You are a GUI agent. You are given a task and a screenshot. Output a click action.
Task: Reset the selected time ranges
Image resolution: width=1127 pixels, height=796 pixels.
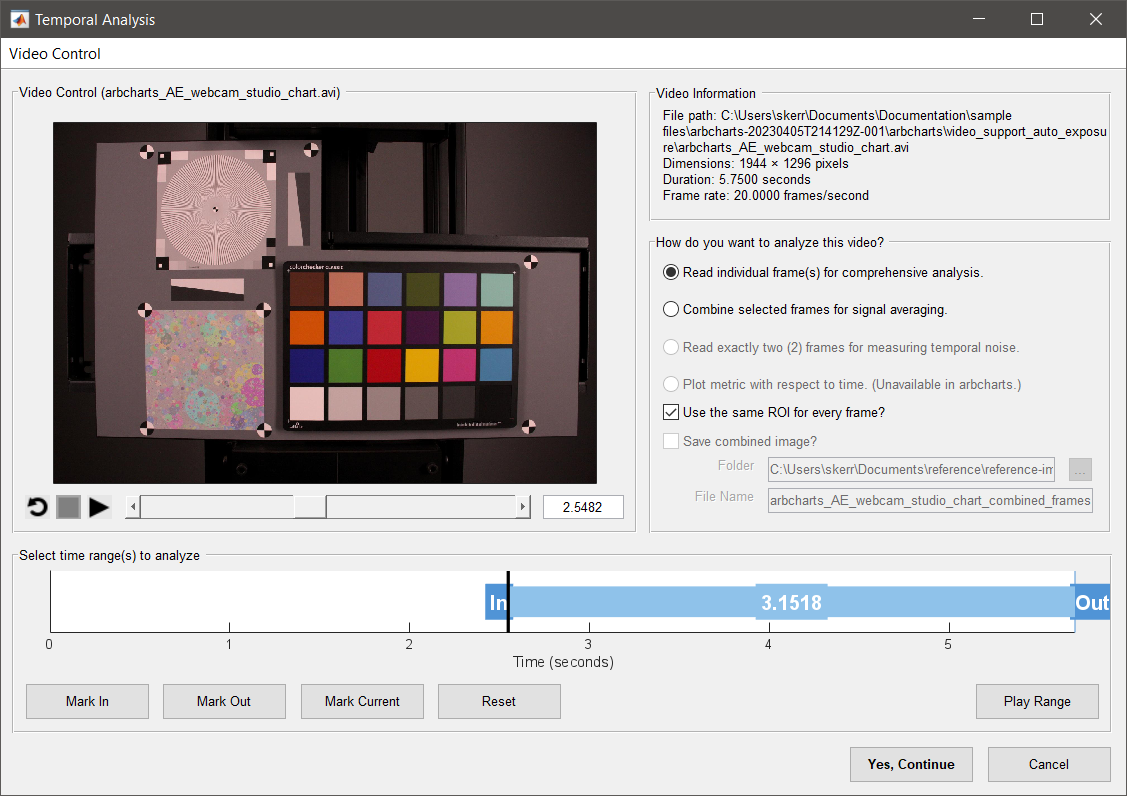tap(500, 701)
